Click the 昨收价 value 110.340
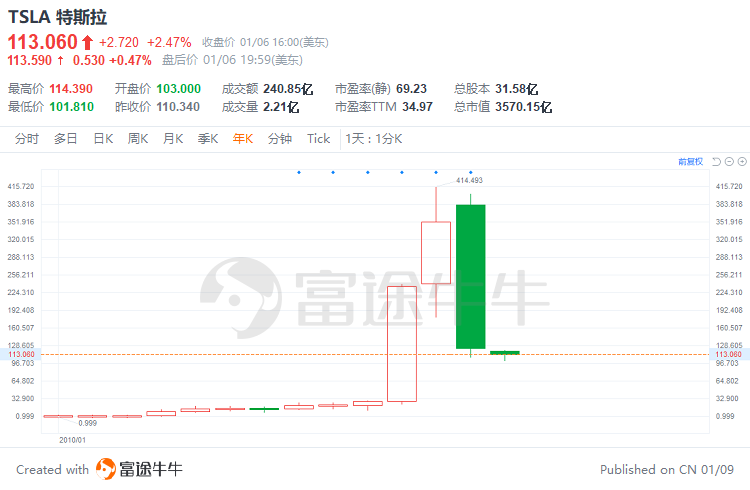 178,107
